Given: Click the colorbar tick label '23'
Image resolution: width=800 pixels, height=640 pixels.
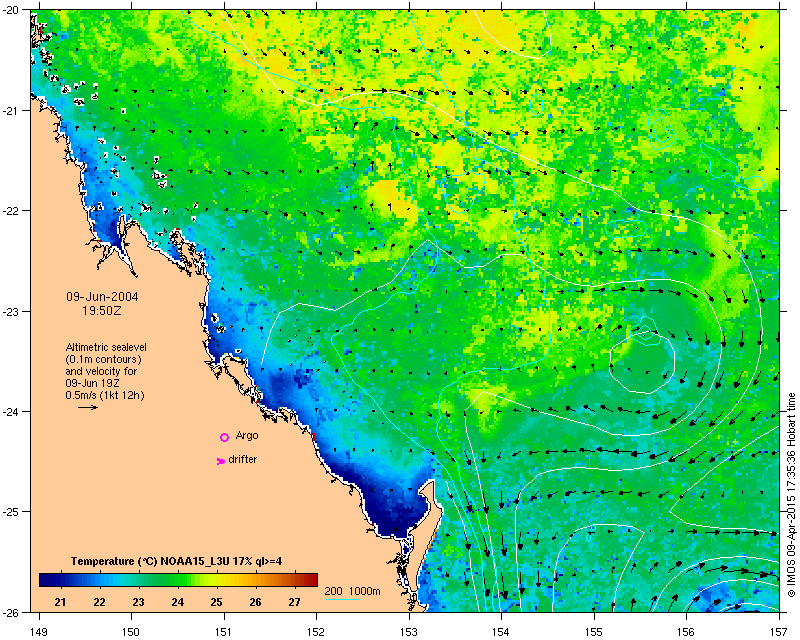Looking at the screenshot, I should [138, 602].
